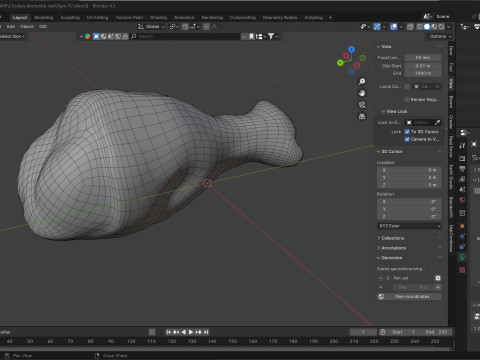Toggle viewport overlays button

(x=394, y=27)
